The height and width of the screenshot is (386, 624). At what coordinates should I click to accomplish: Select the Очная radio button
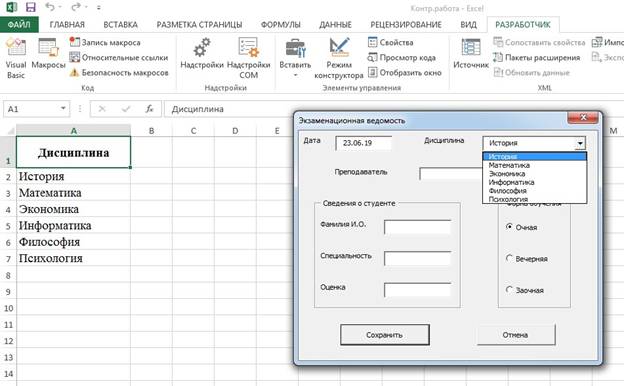[x=509, y=227]
